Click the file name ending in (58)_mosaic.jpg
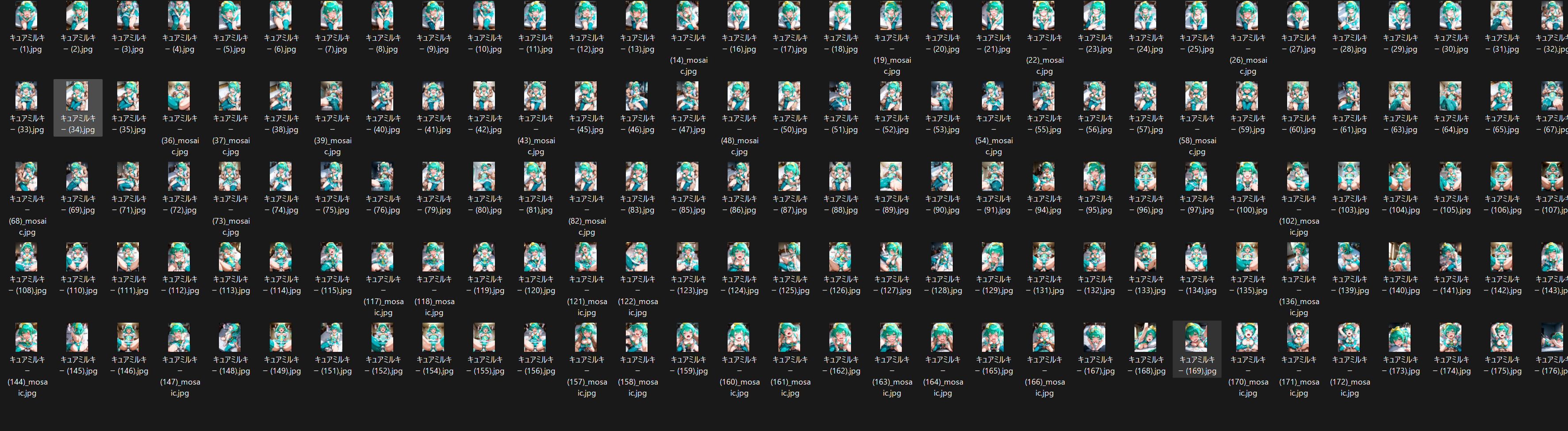Viewport: 1568px width, 431px height. (1197, 134)
